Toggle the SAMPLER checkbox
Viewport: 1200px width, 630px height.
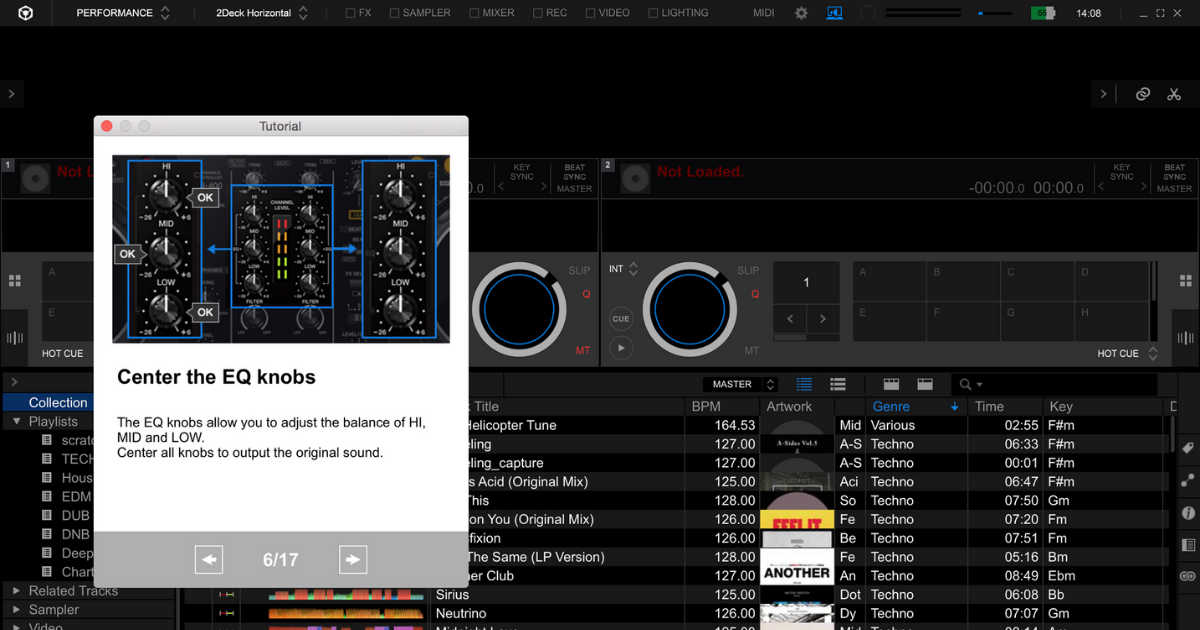point(395,13)
